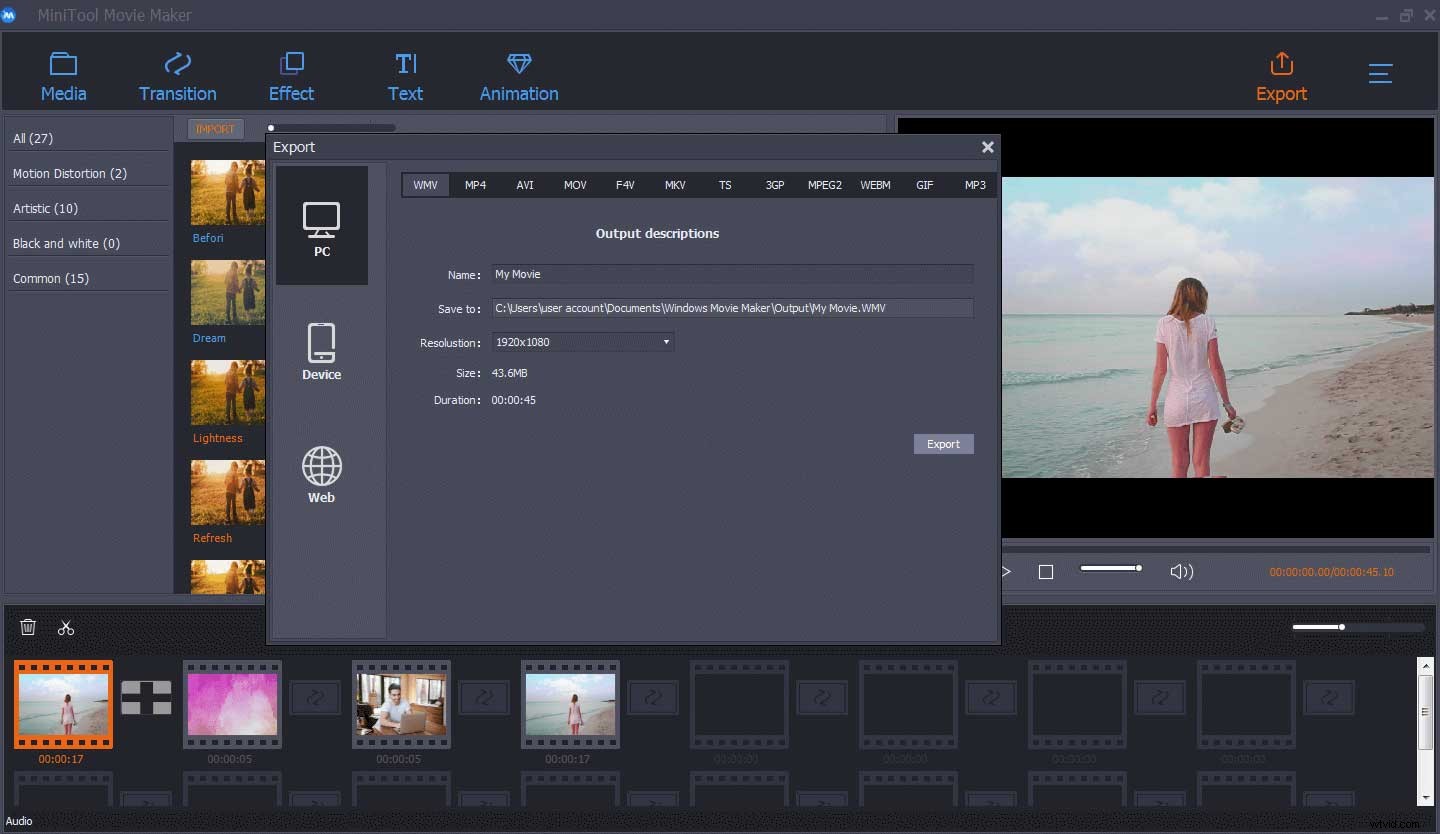Select the Artistic category in the sidebar

tap(46, 208)
